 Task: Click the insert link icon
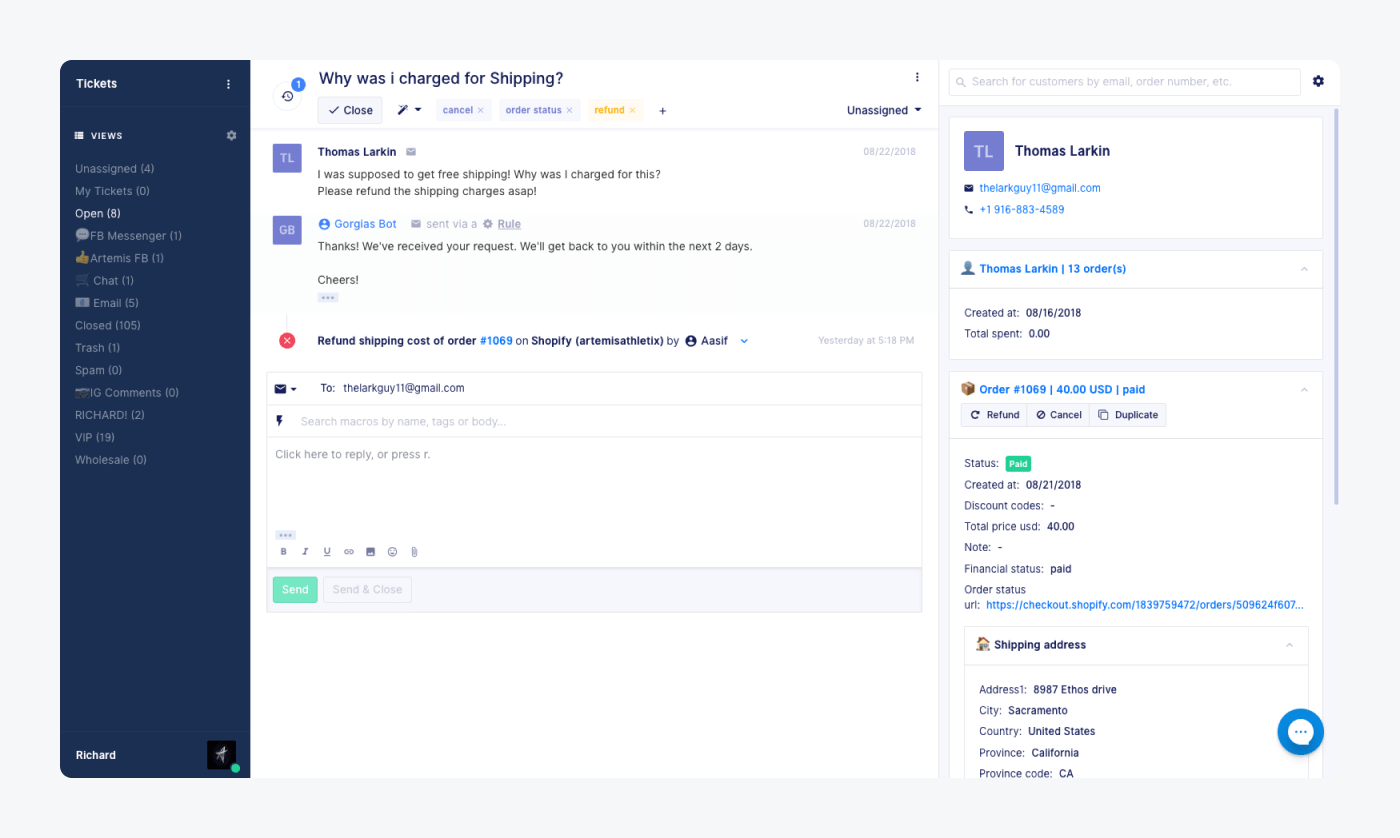pos(348,551)
